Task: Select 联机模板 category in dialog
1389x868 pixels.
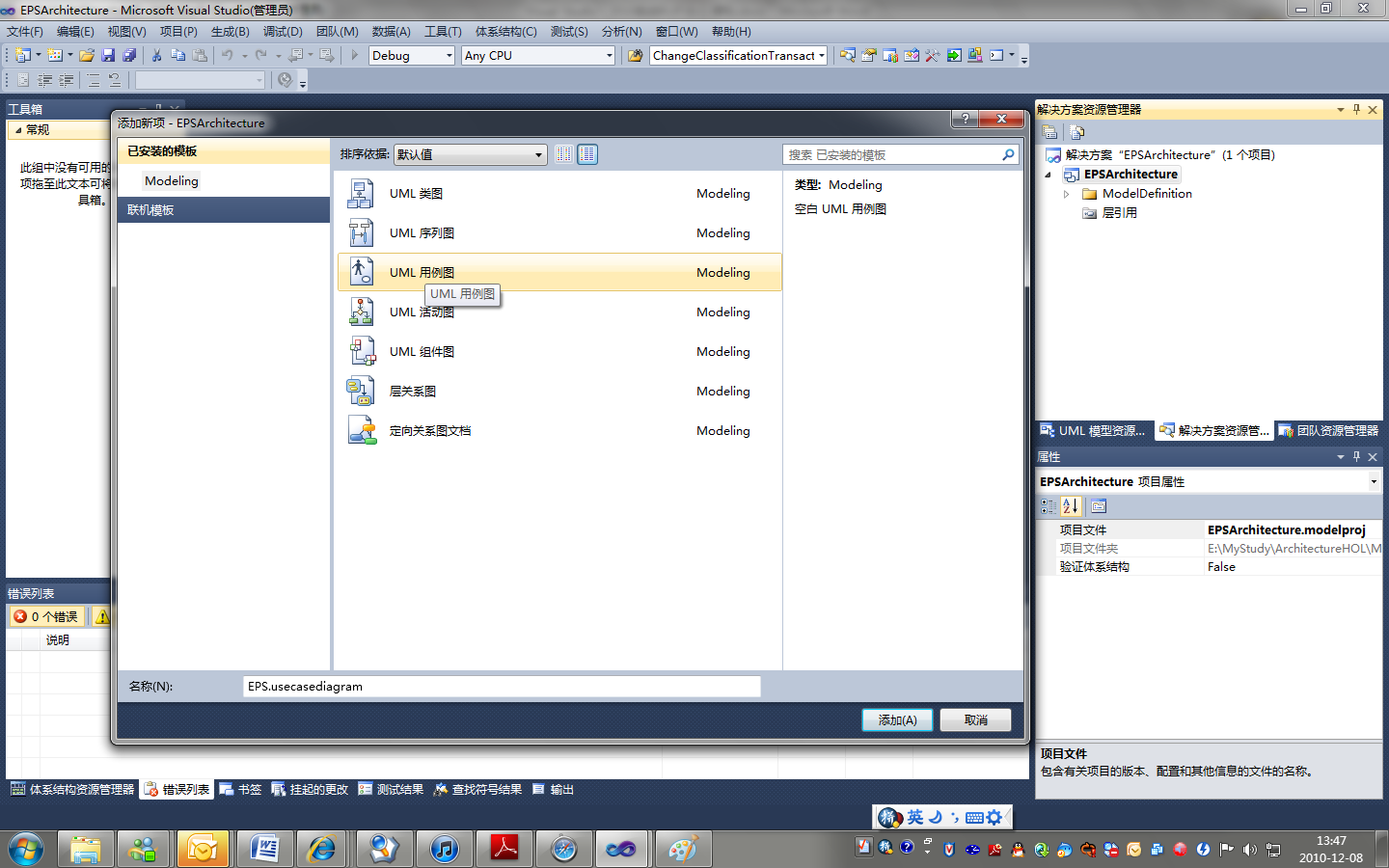Action: (224, 210)
